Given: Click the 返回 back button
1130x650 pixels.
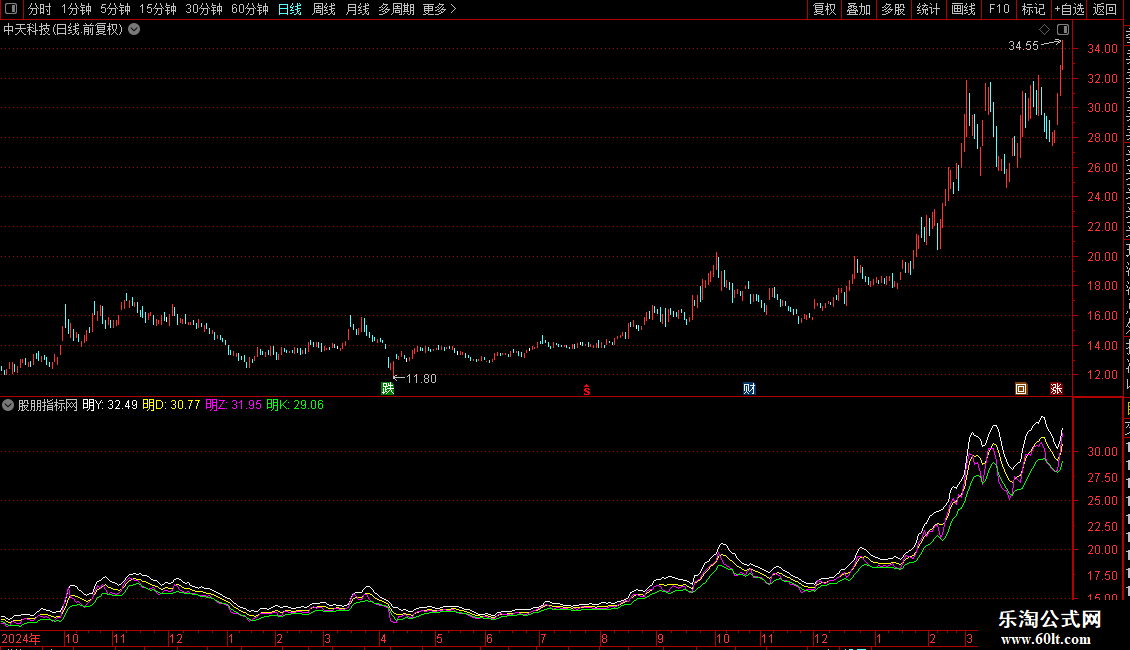Looking at the screenshot, I should tap(1105, 9).
